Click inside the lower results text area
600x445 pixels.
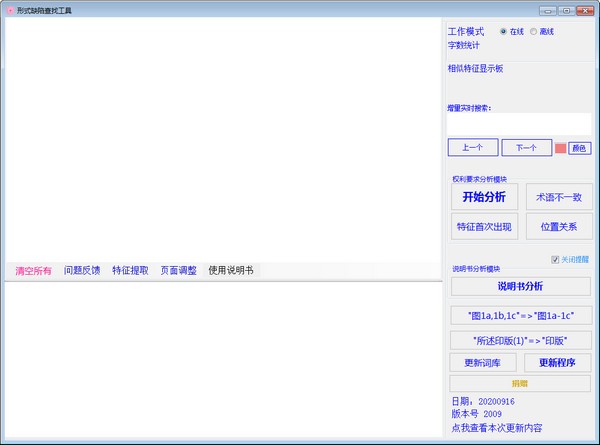tap(223, 360)
